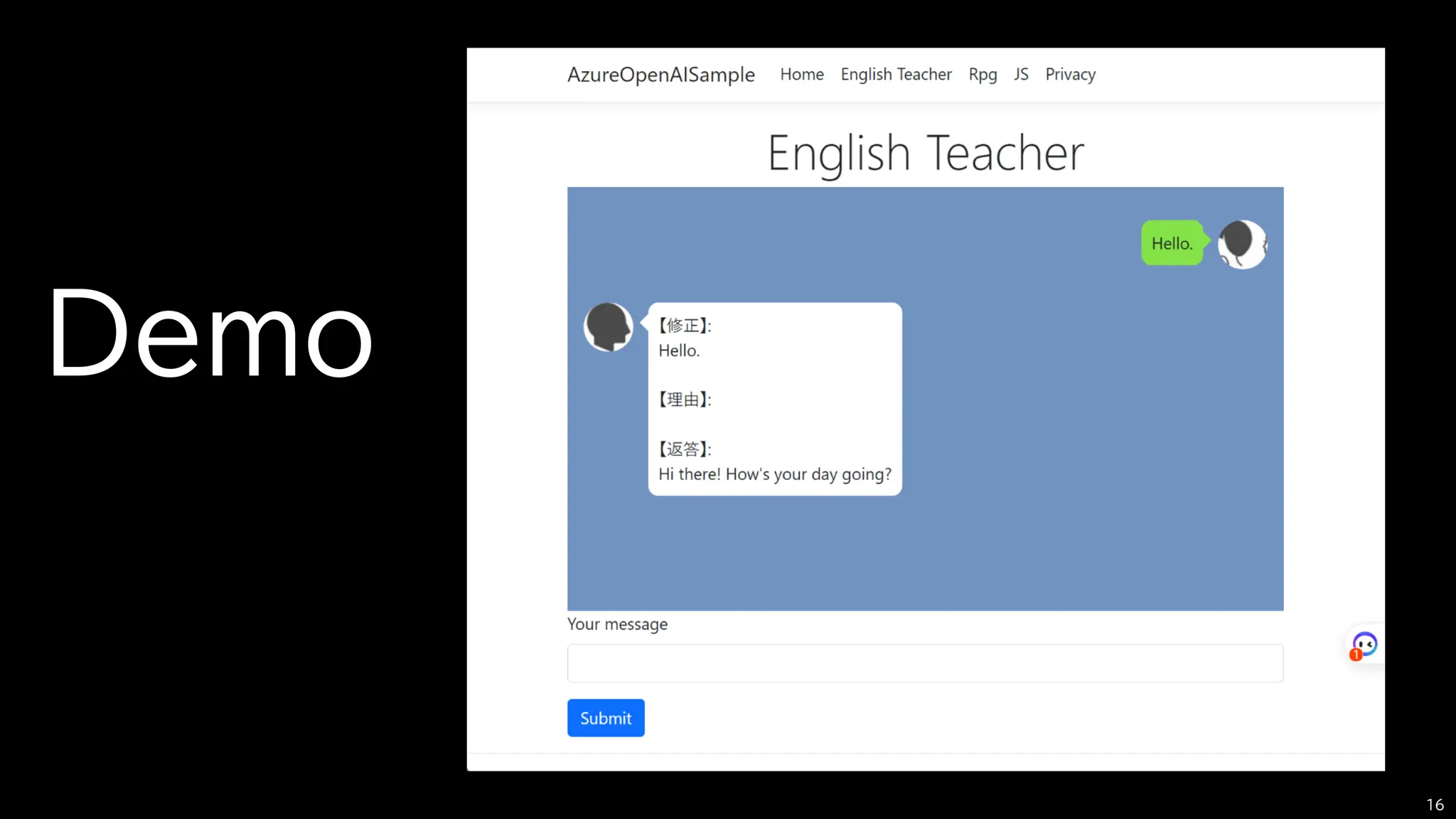Viewport: 1456px width, 819px height.
Task: Open the Privacy link
Action: coord(1070,75)
